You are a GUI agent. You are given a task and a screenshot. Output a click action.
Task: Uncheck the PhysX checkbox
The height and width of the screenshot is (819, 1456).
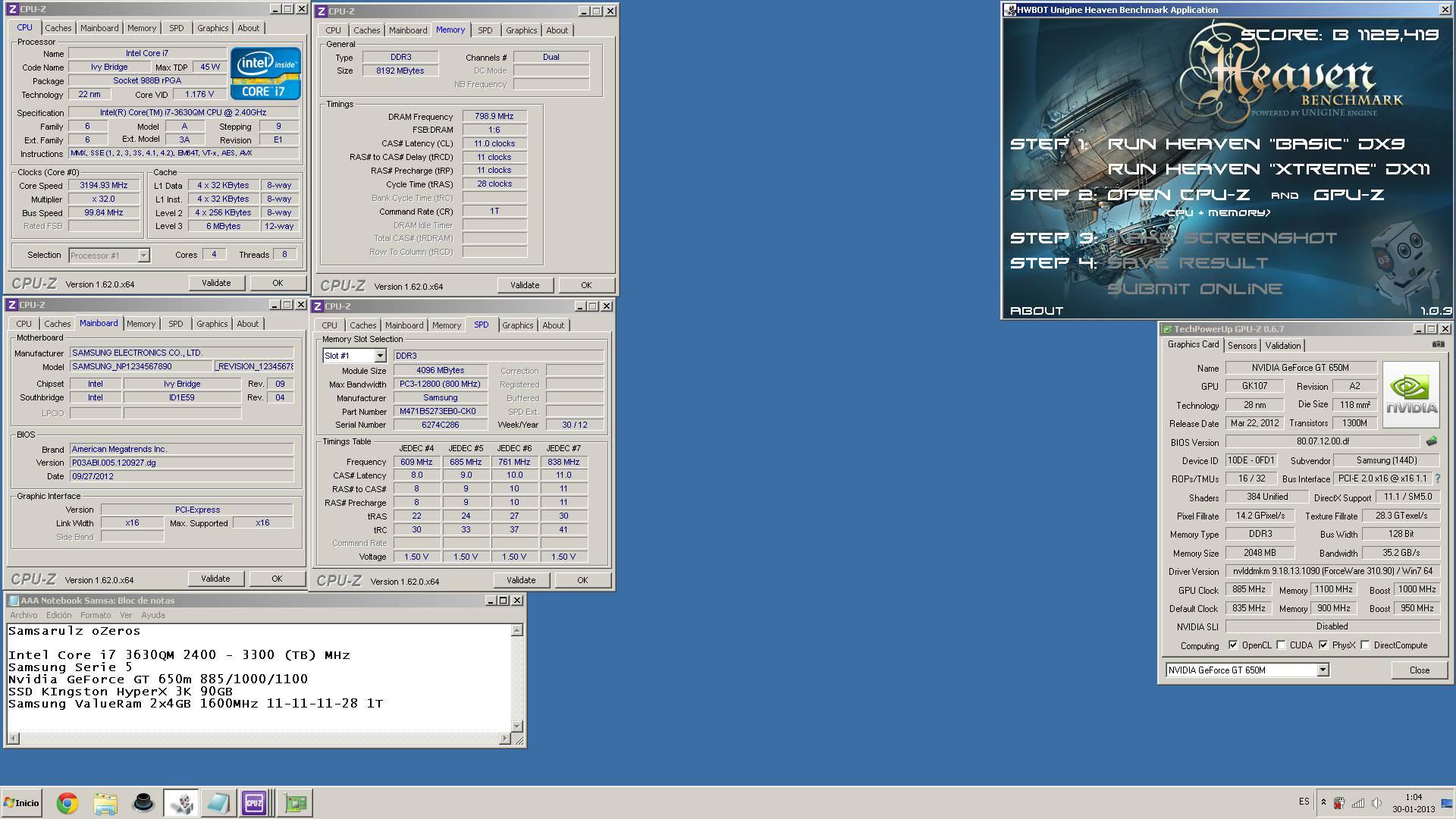[x=1323, y=645]
